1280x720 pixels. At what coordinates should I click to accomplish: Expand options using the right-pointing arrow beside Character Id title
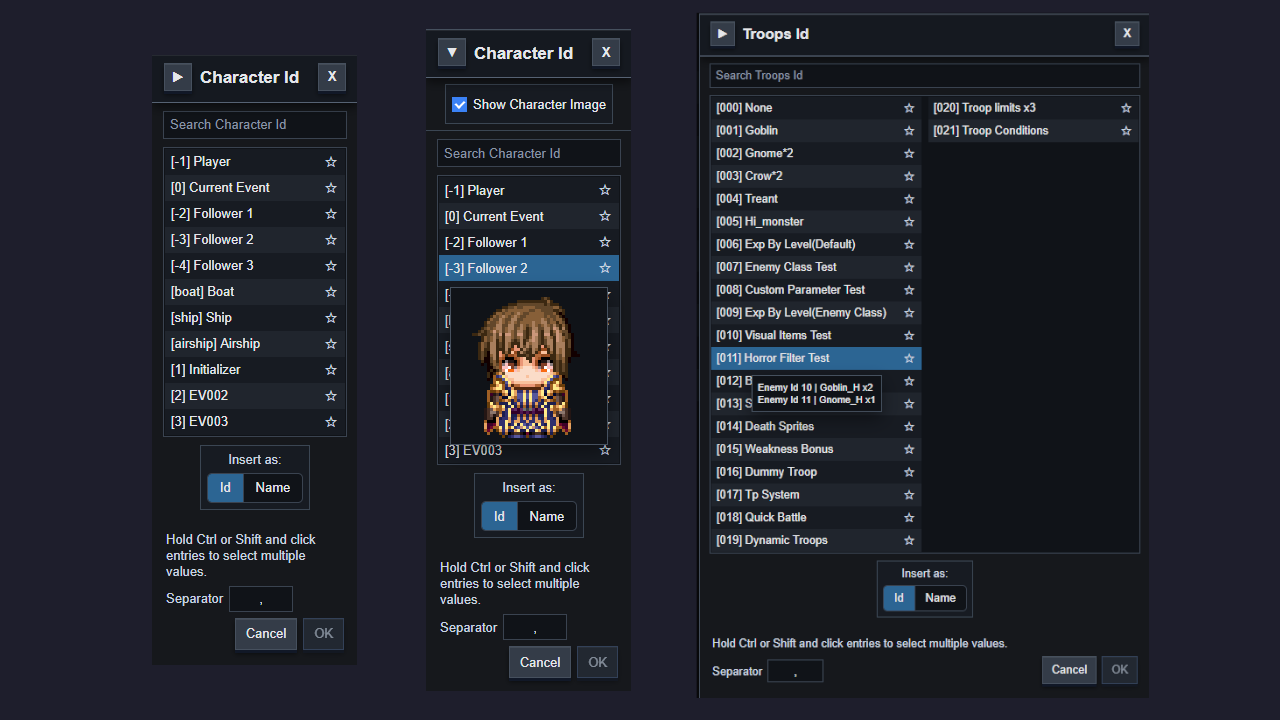(178, 77)
